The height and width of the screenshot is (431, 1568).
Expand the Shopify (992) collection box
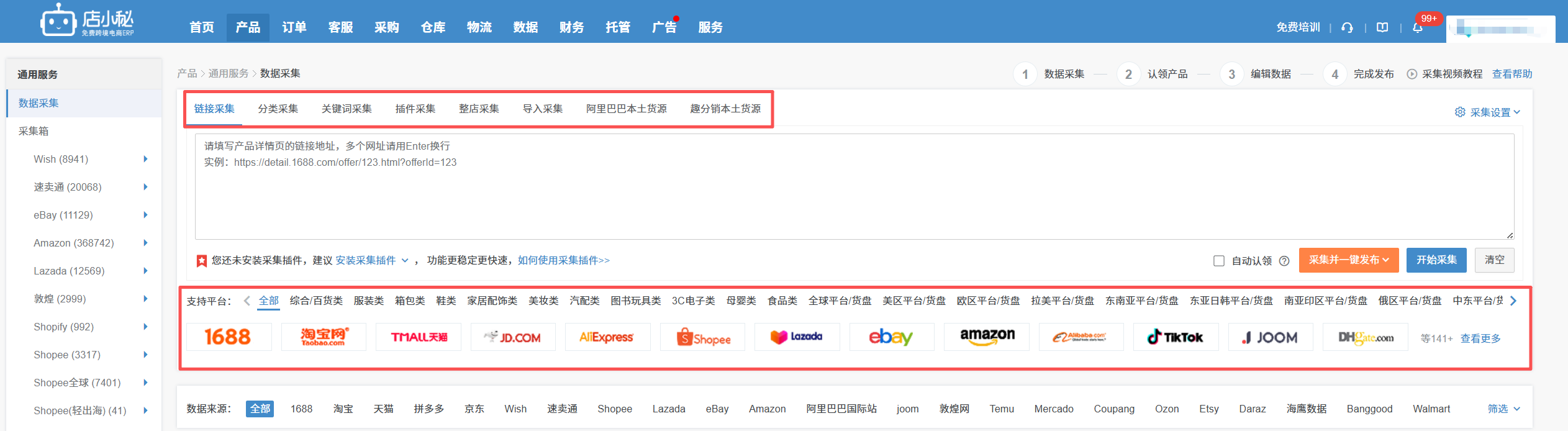[145, 327]
